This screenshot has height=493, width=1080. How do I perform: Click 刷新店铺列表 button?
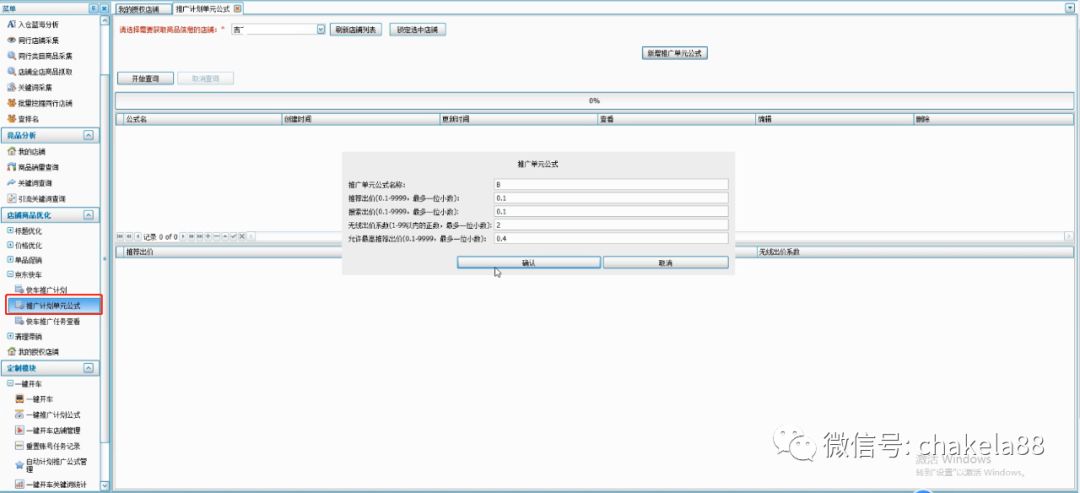pyautogui.click(x=355, y=30)
